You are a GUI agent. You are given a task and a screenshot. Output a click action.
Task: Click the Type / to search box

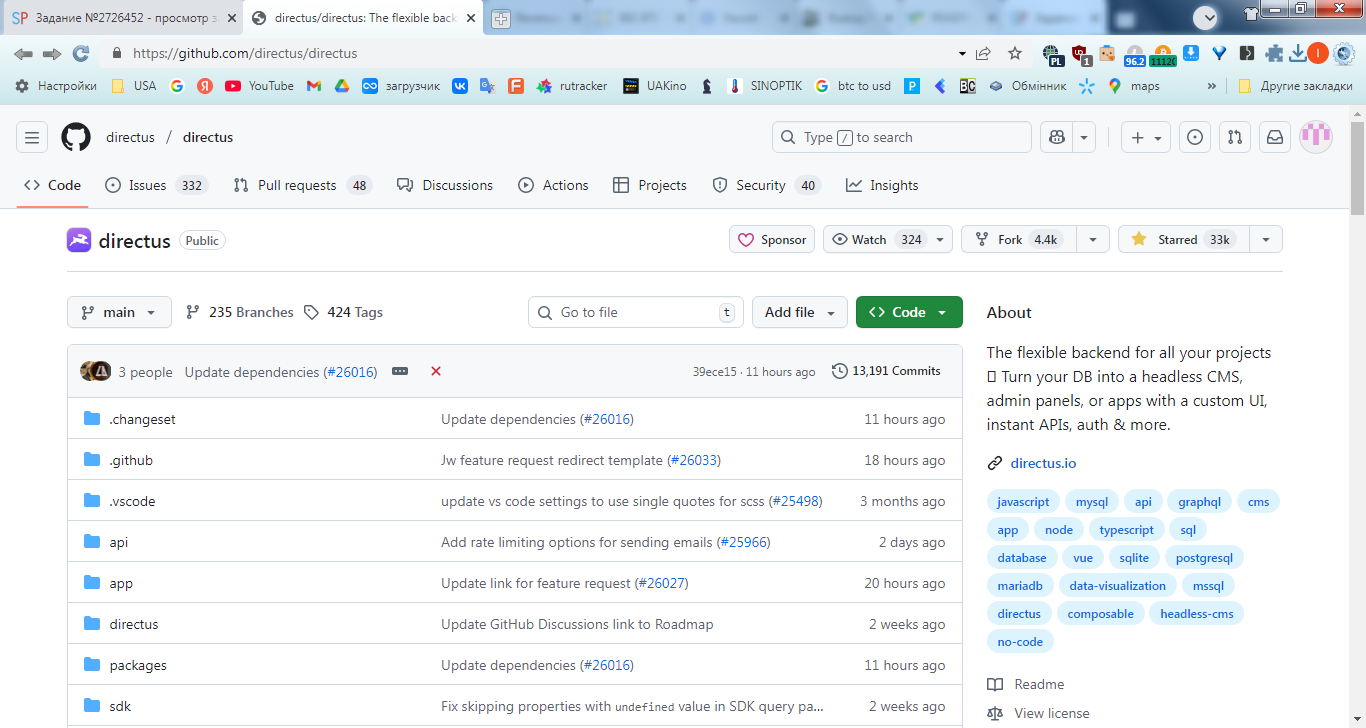(902, 138)
